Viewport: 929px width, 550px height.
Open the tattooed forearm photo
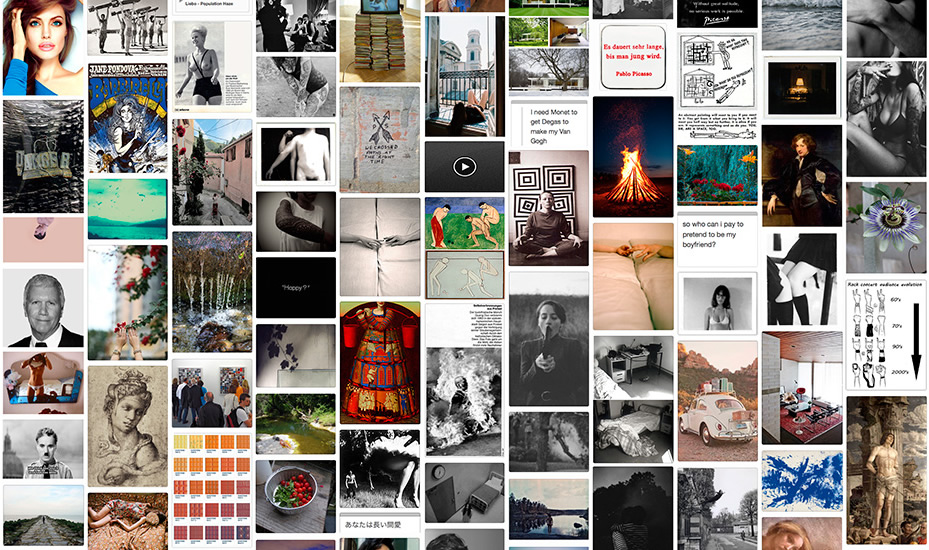(x=296, y=221)
